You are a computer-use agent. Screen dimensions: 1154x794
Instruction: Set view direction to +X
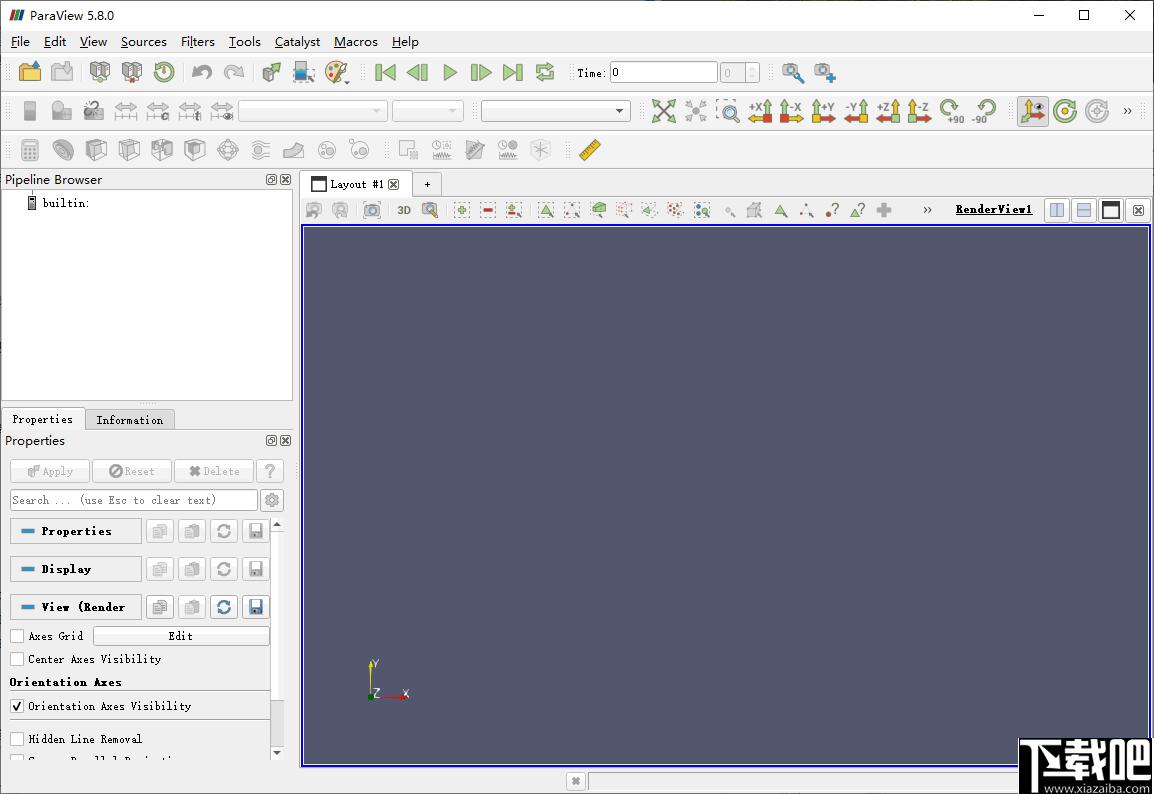[760, 111]
